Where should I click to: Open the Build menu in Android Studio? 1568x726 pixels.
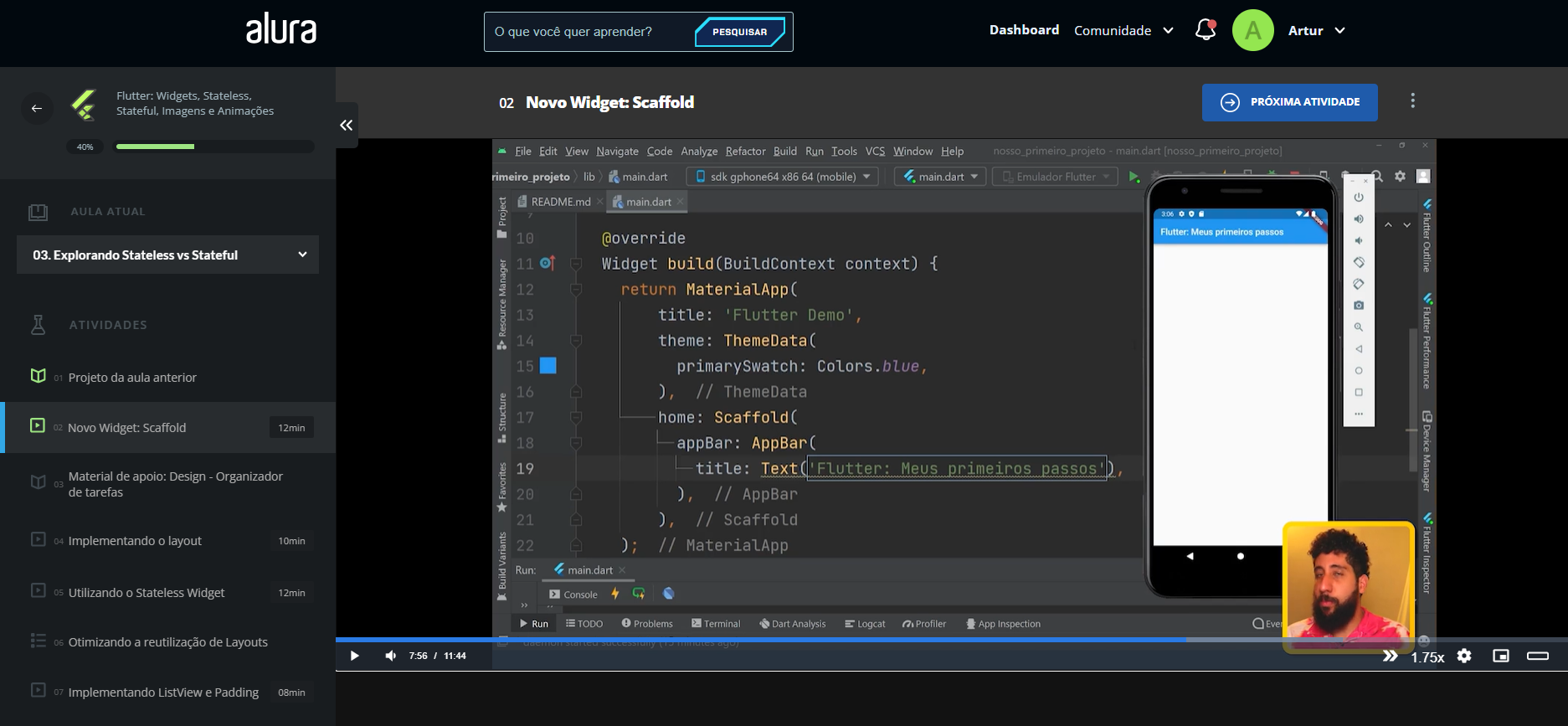(784, 151)
